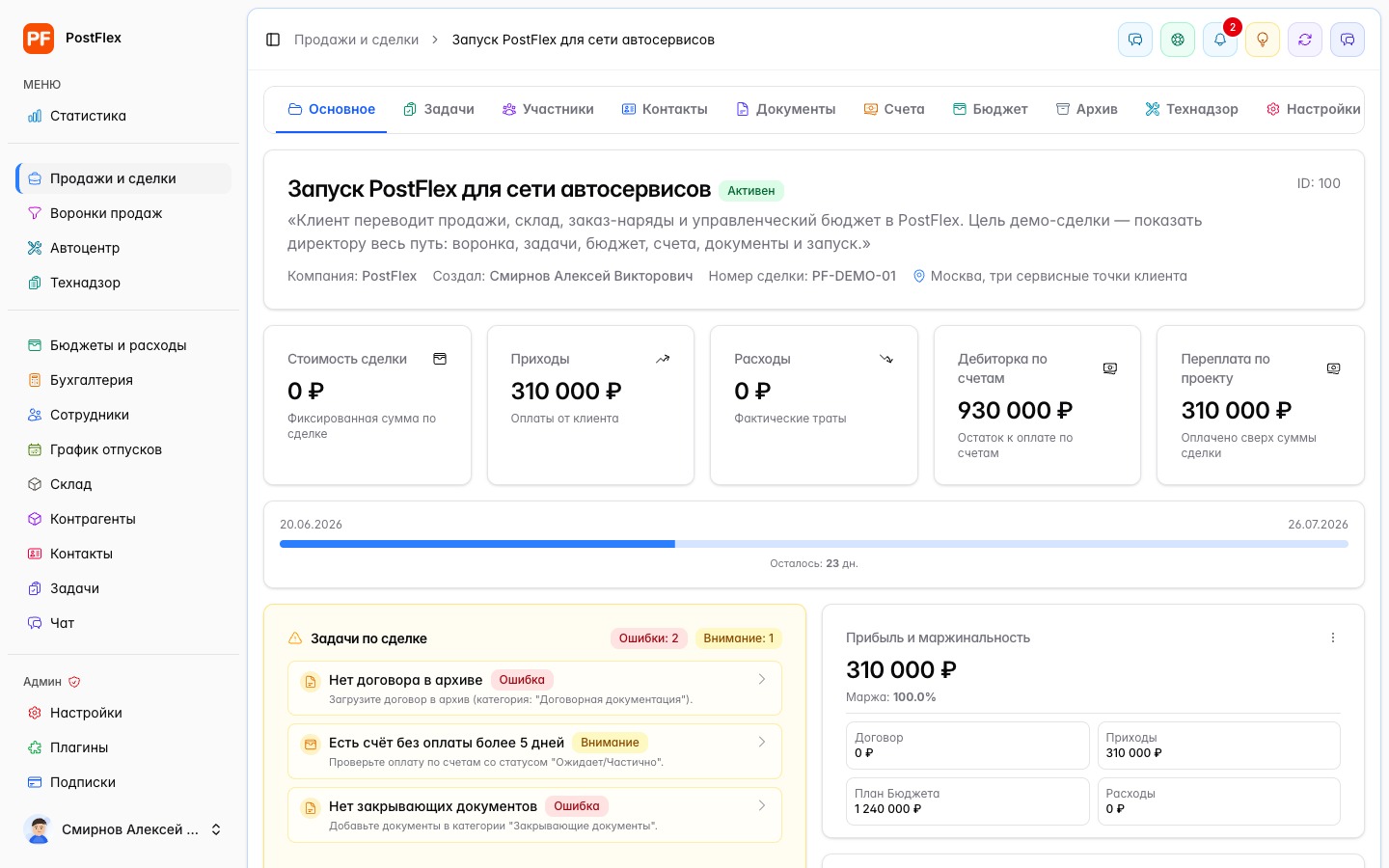Switch to the Технадзор tab
Viewport: 1389px width, 868px height.
[x=1191, y=109]
